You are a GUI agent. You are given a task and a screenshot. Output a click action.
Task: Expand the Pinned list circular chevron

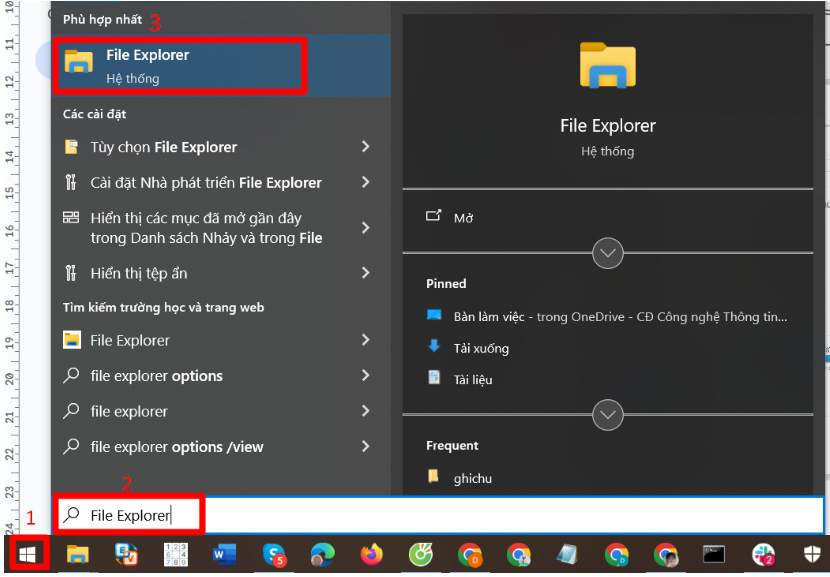pyautogui.click(x=608, y=414)
